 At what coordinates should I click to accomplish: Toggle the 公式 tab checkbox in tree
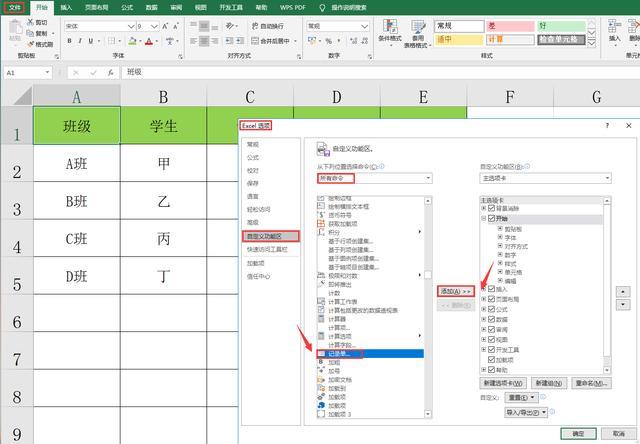(491, 309)
